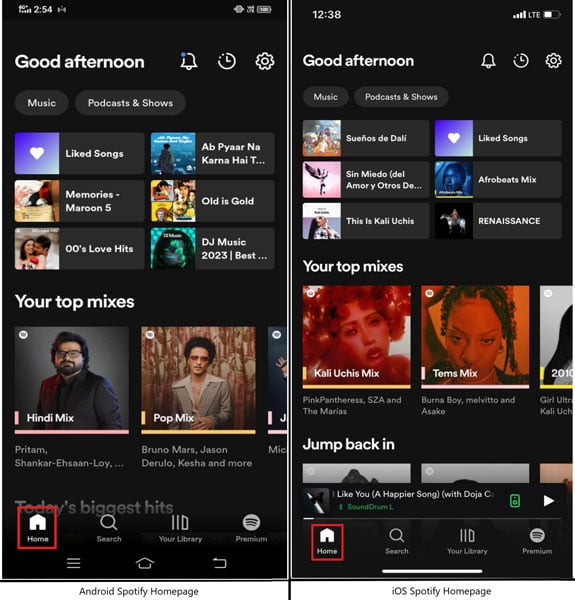The image size is (575, 600).
Task: Select Podcasts & Shows chip on iOS
Action: (401, 97)
